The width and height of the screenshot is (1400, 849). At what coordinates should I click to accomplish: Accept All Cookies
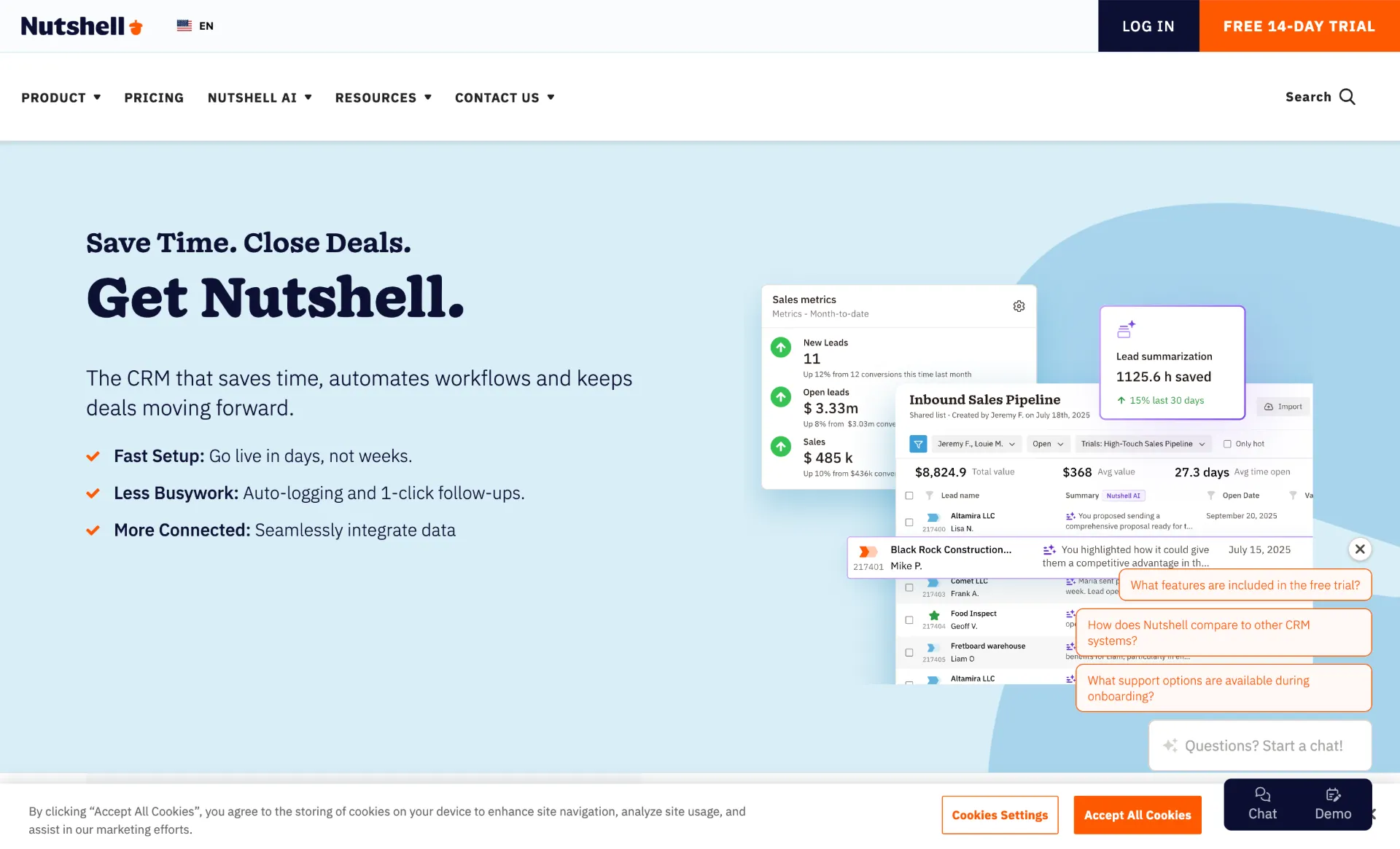click(x=1137, y=815)
